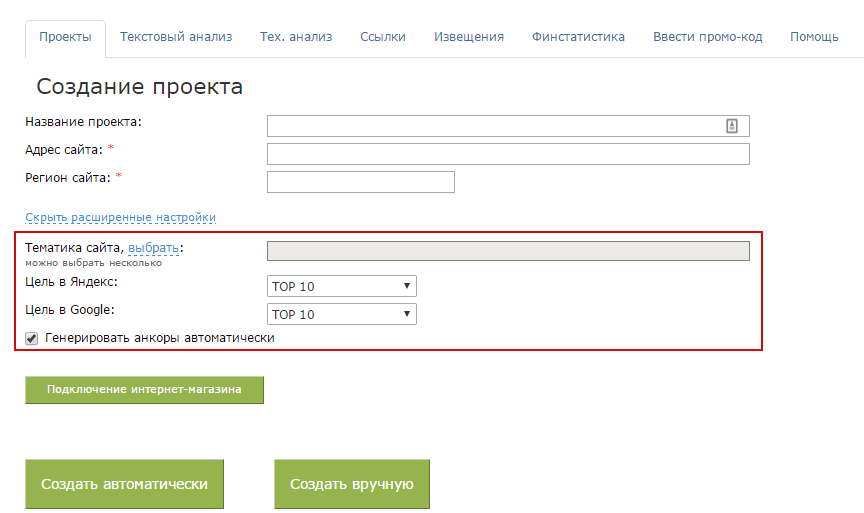Viewport: 864px width, 513px height.
Task: Open the 'Тех. анализ' tab
Action: click(x=296, y=37)
